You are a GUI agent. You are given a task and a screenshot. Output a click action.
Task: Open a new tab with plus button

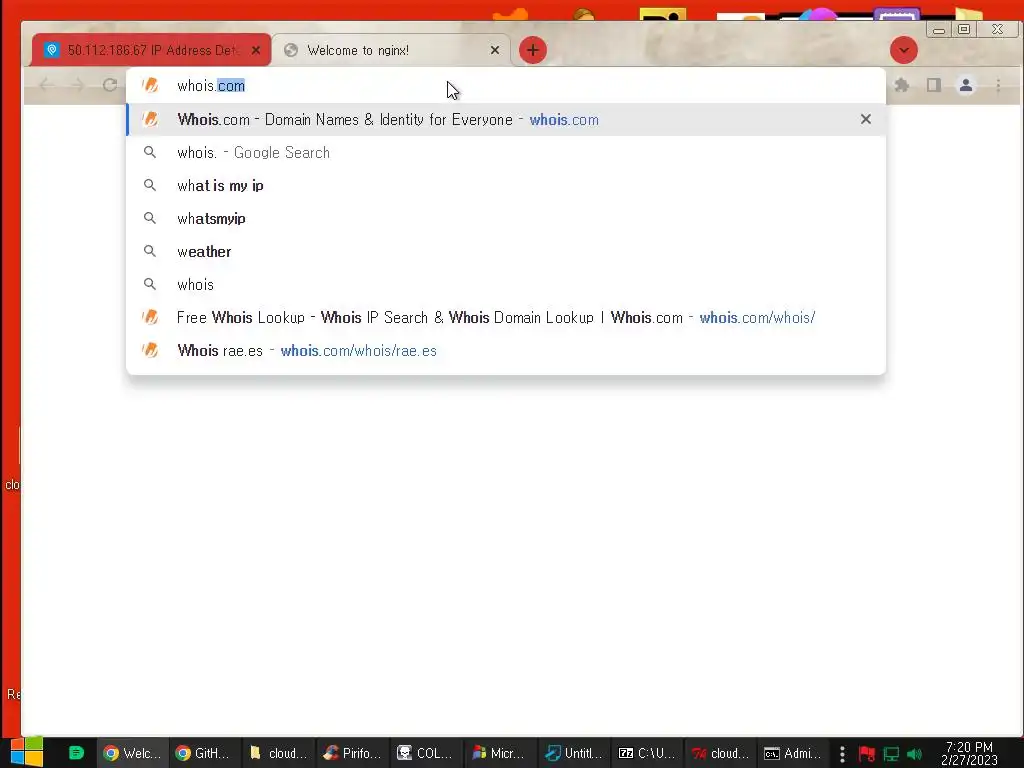tap(533, 50)
